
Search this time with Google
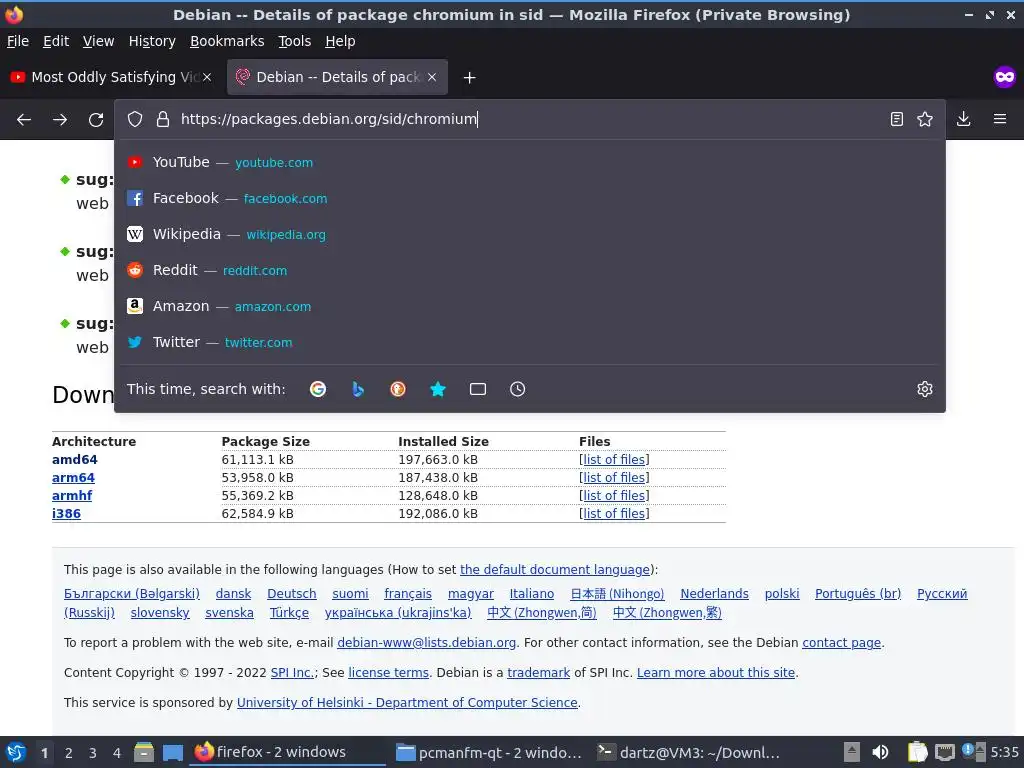318,389
